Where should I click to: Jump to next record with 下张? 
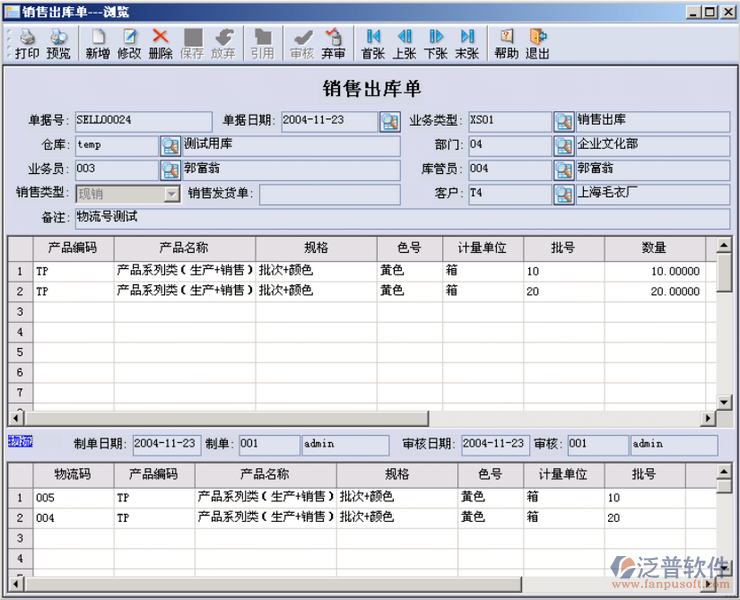(436, 44)
